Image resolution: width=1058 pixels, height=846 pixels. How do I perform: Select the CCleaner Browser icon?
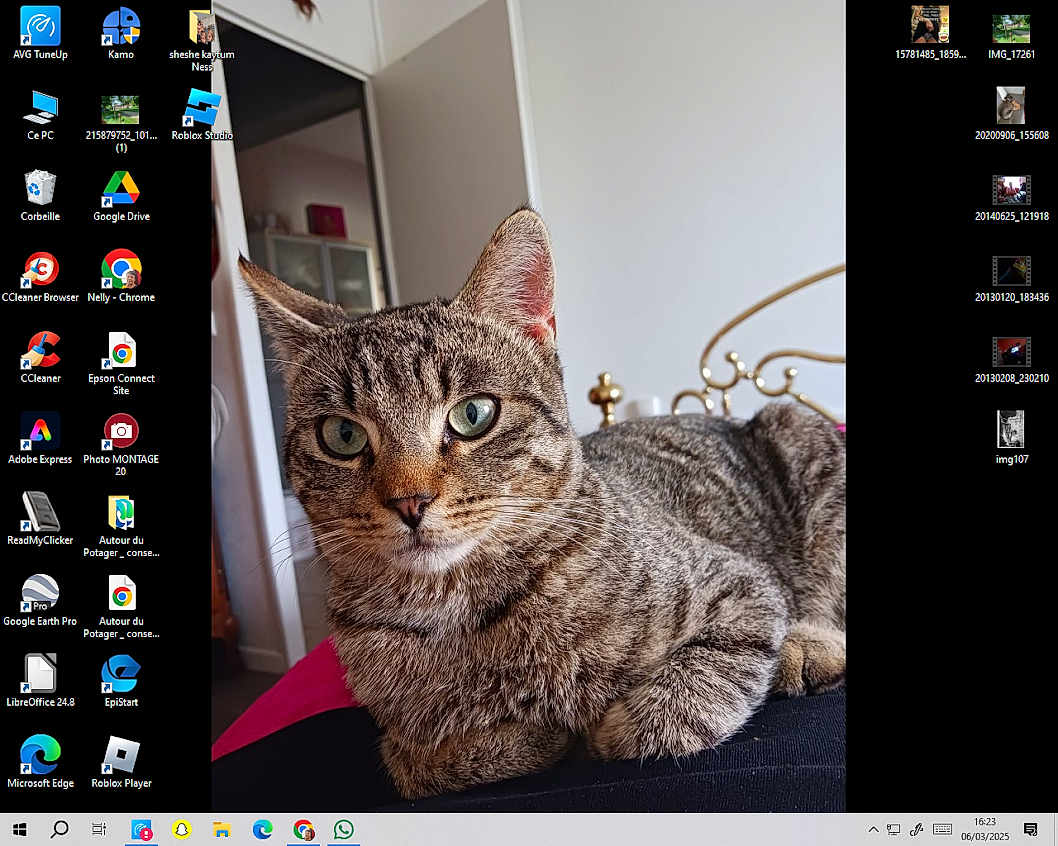point(40,270)
